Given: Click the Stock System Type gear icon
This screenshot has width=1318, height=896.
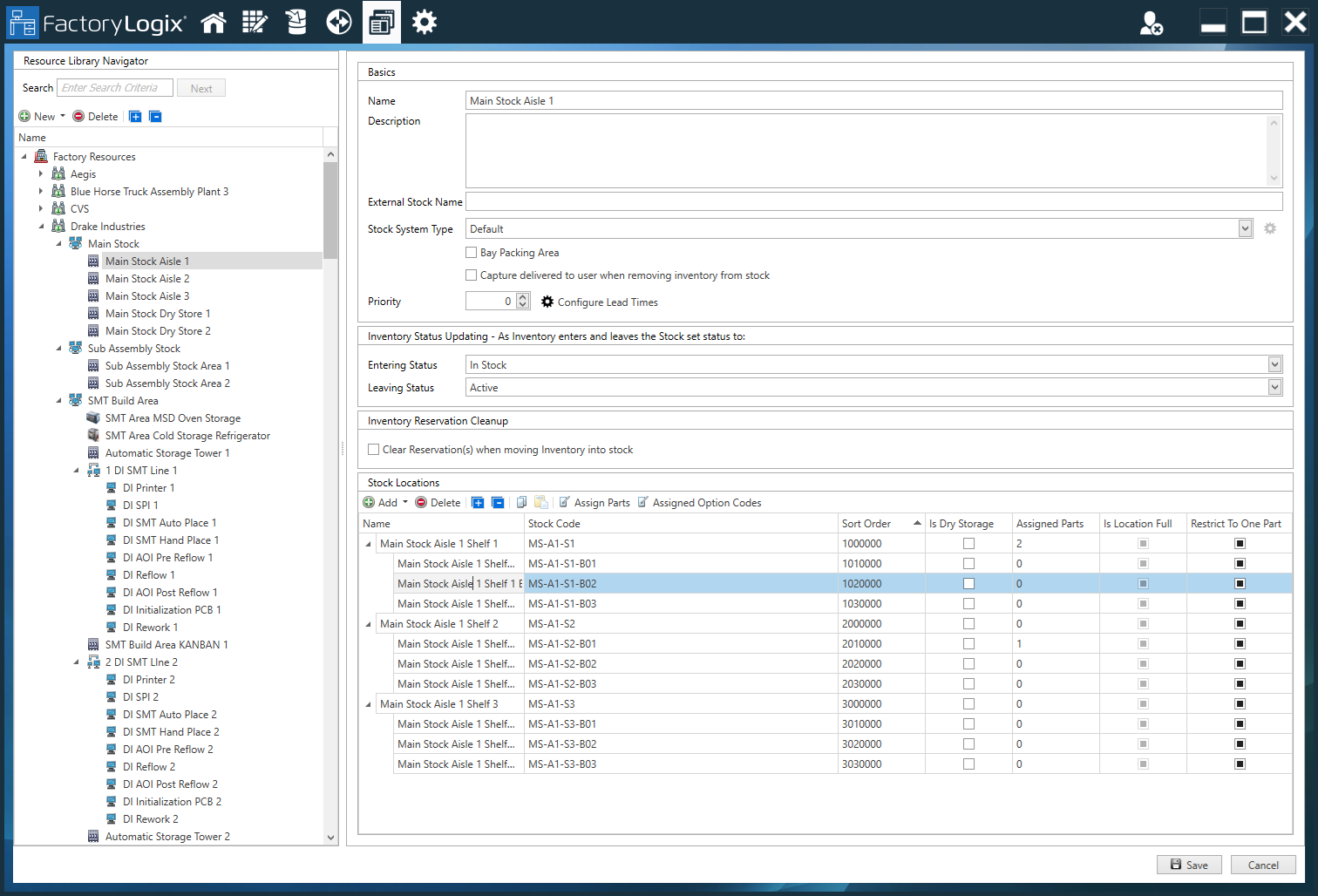Looking at the screenshot, I should 1270,228.
